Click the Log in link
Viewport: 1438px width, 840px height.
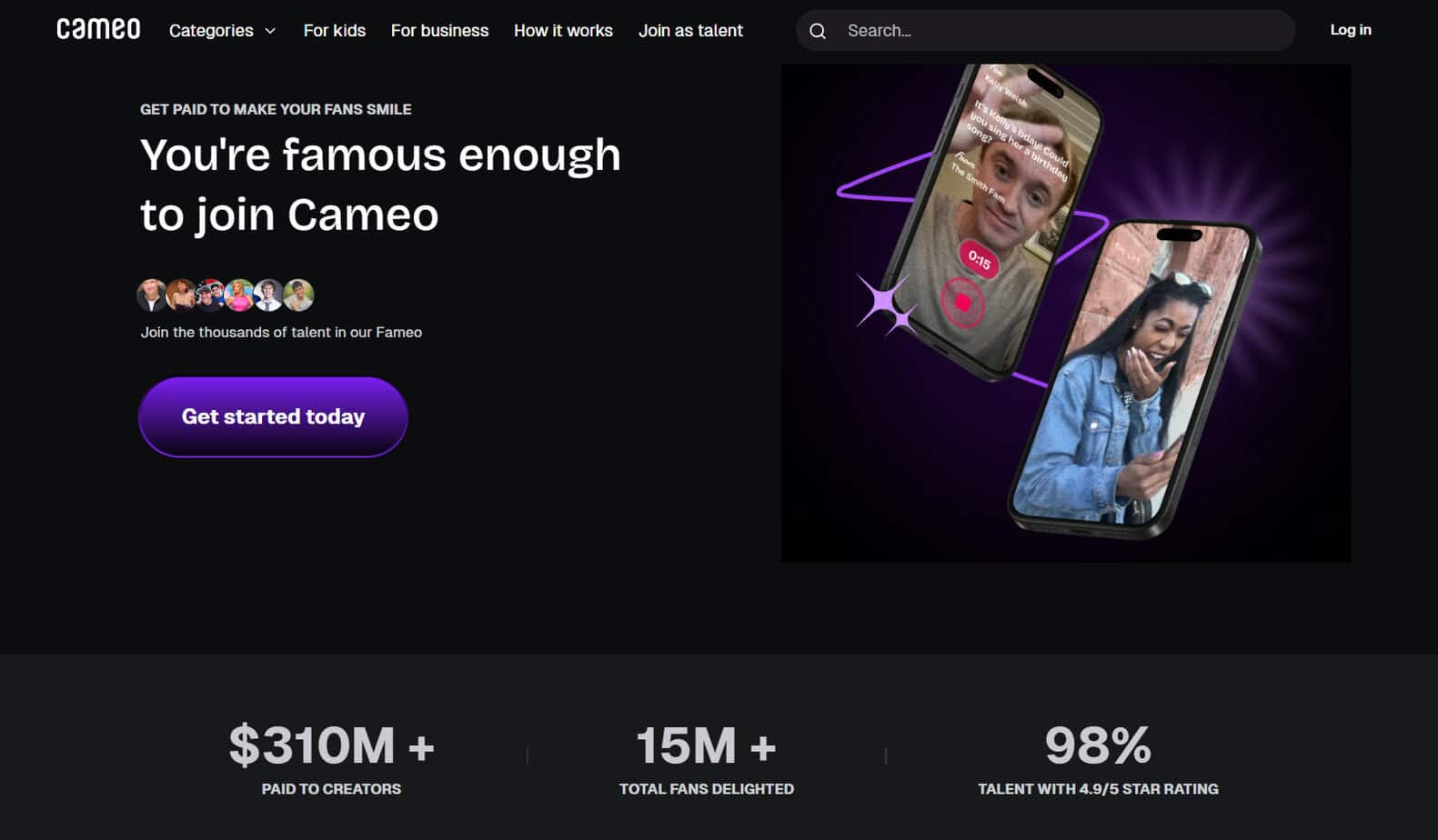coord(1350,30)
